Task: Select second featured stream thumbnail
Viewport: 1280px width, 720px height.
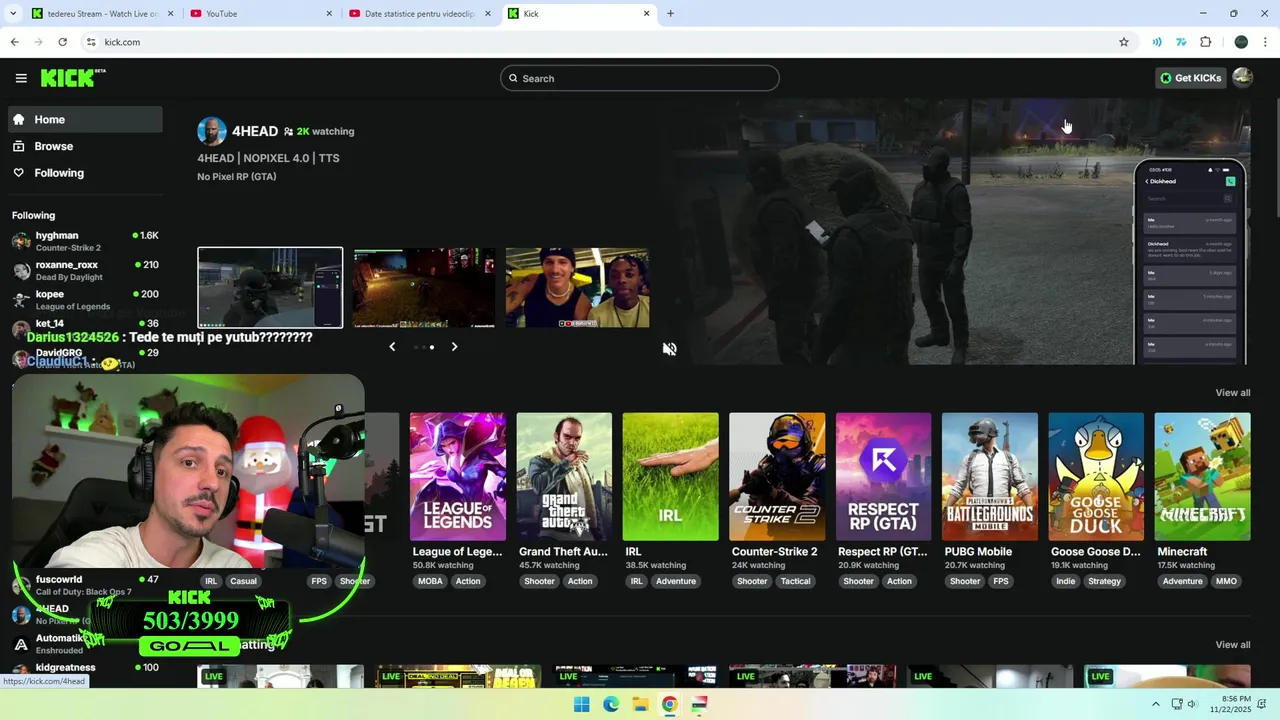Action: tap(424, 288)
